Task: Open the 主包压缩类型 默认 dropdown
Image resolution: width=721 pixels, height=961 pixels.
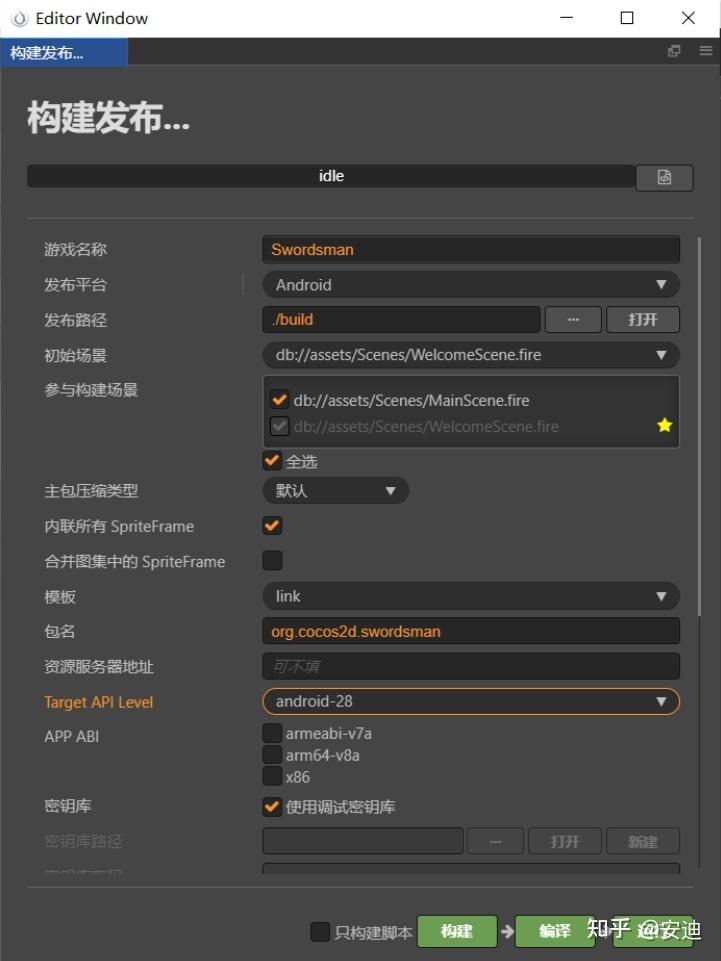Action: [x=335, y=491]
